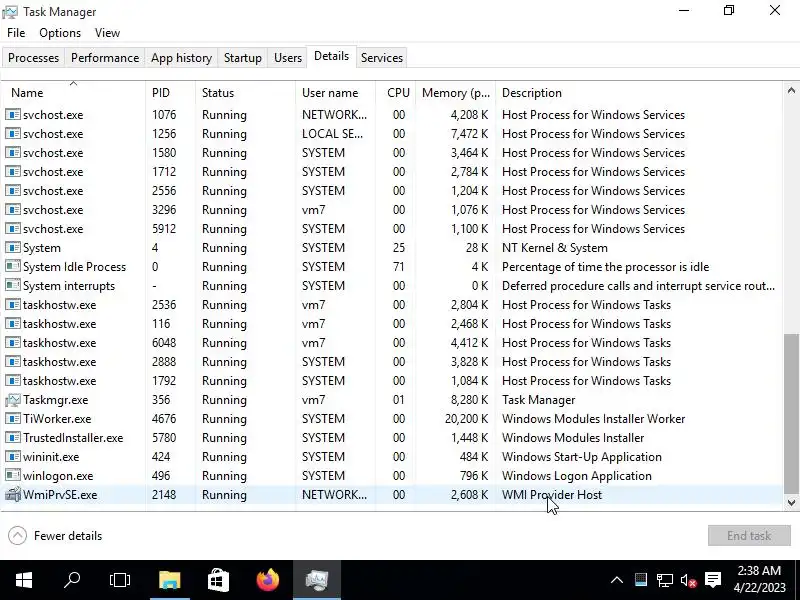Sort by Status column header
The image size is (800, 600).
245,93
